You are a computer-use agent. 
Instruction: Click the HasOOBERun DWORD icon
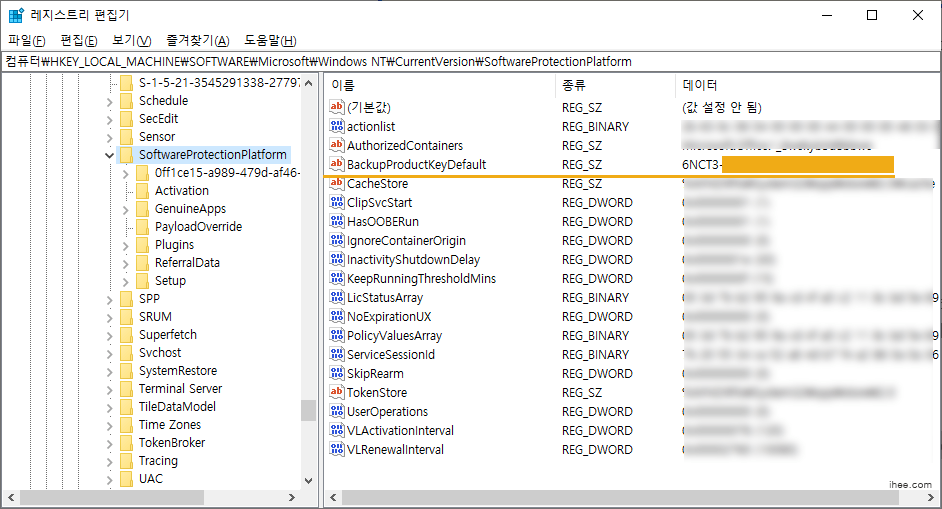click(x=336, y=221)
